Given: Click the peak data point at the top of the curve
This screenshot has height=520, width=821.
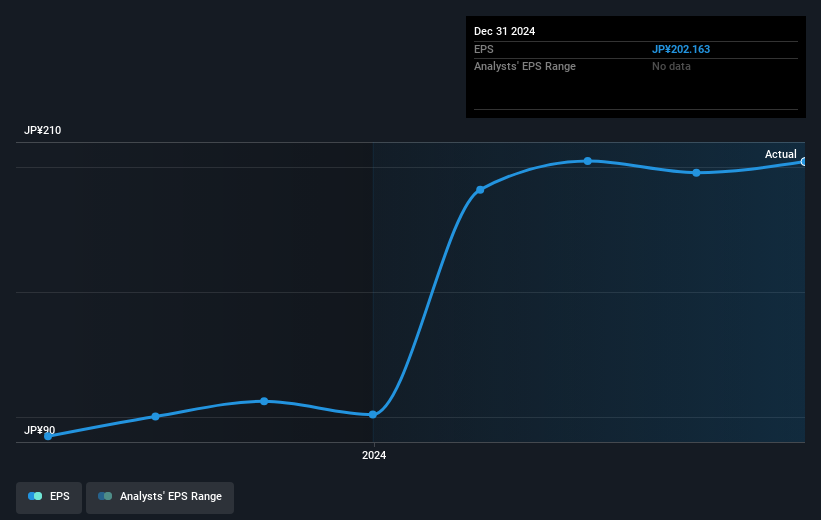Looking at the screenshot, I should tap(587, 161).
